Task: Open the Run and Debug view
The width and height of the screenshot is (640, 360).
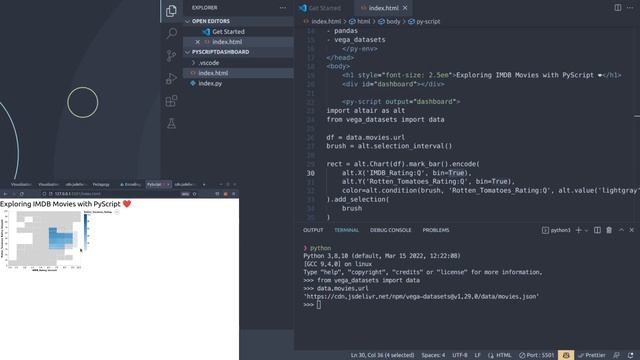Action: pyautogui.click(x=171, y=78)
